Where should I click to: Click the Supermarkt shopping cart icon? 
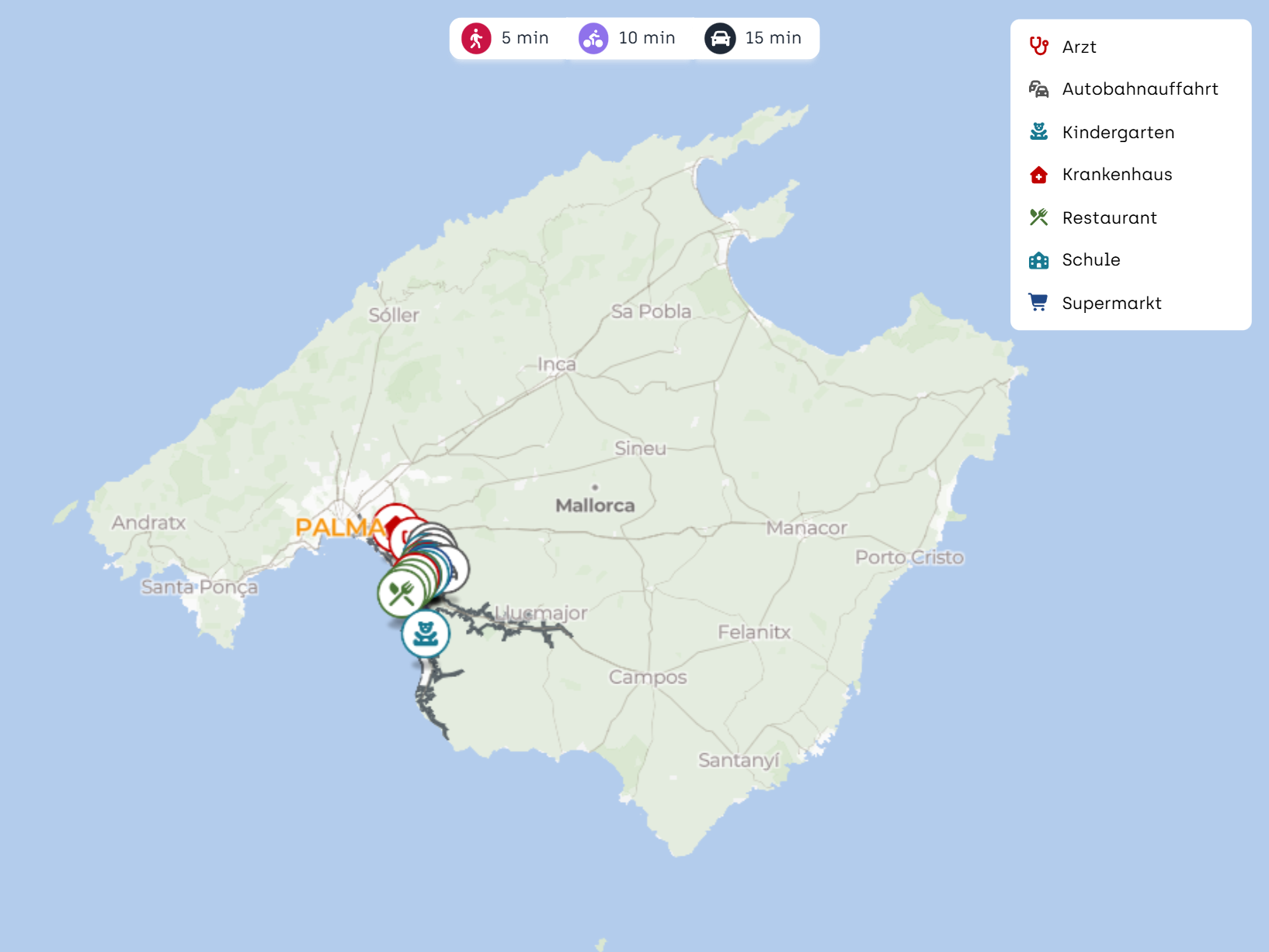point(1038,303)
